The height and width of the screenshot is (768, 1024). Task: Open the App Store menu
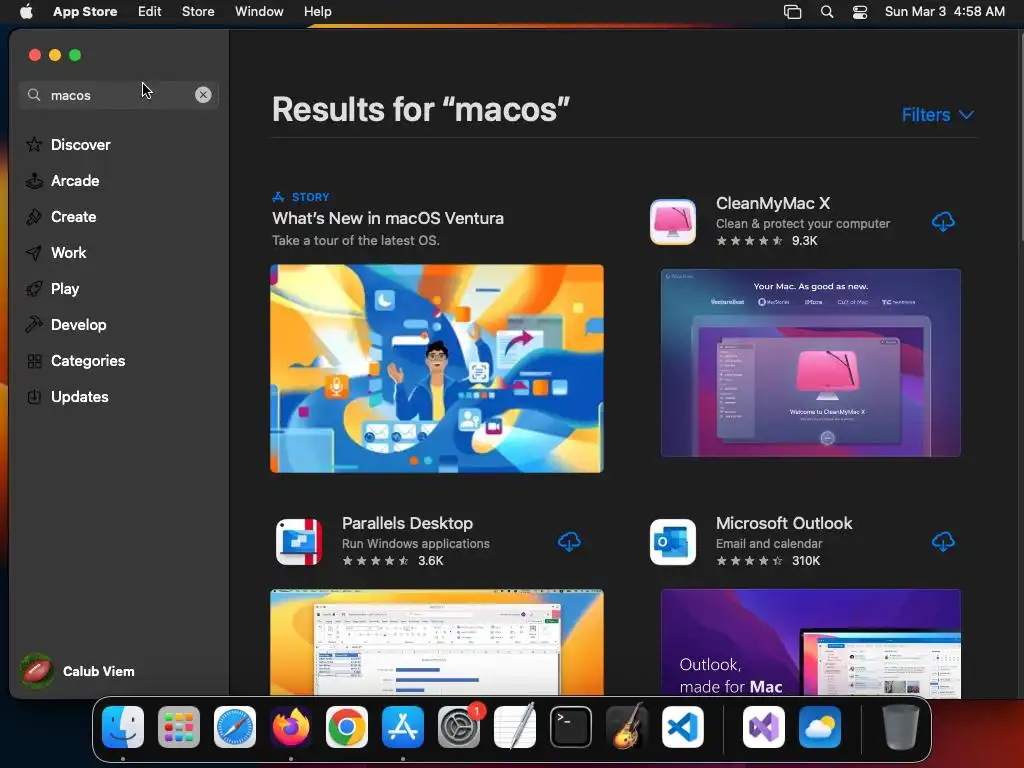(x=85, y=11)
